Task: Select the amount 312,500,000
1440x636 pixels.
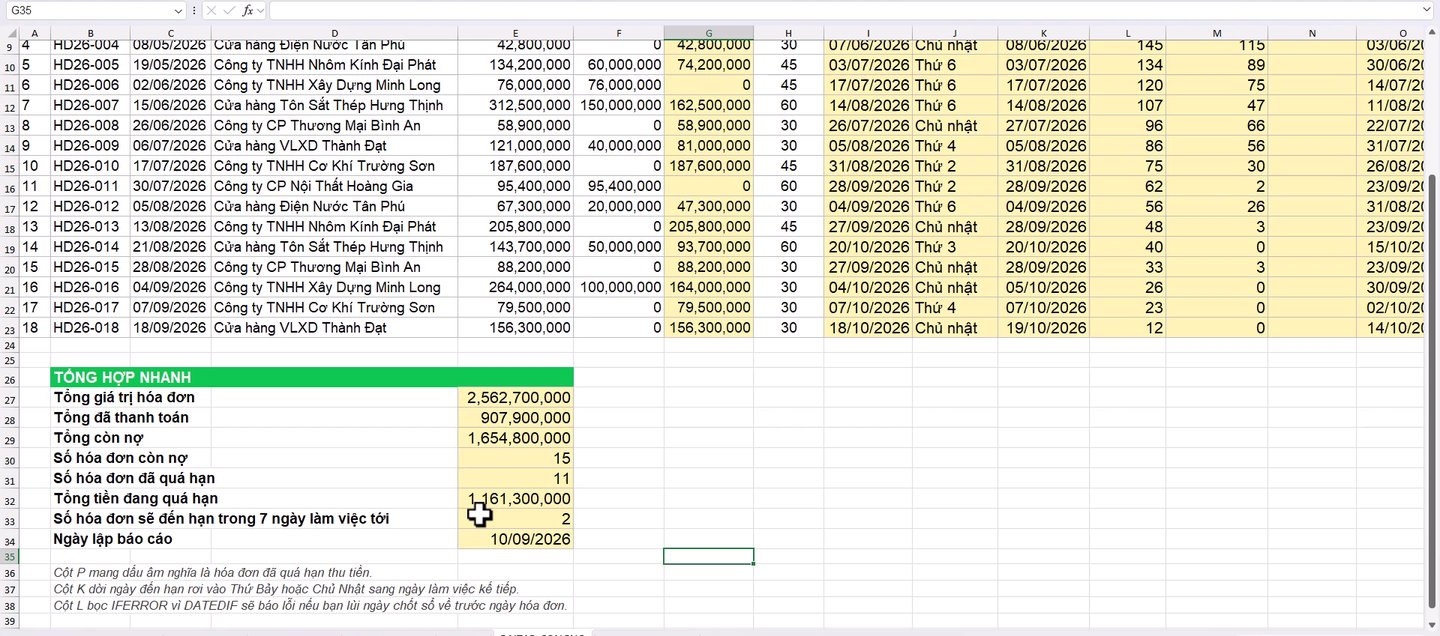Action: [516, 105]
